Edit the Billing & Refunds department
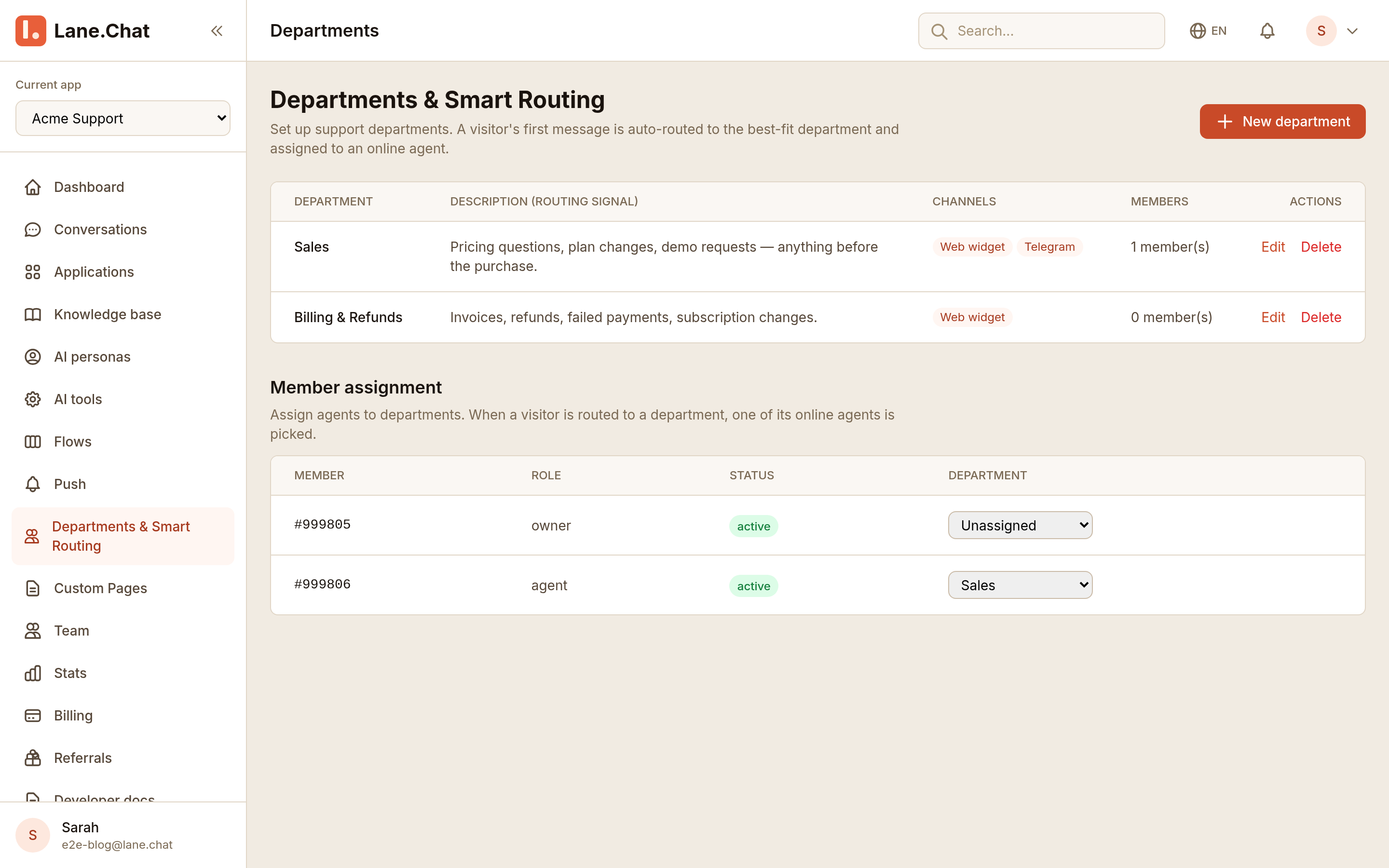This screenshot has width=1389, height=868. [1272, 317]
